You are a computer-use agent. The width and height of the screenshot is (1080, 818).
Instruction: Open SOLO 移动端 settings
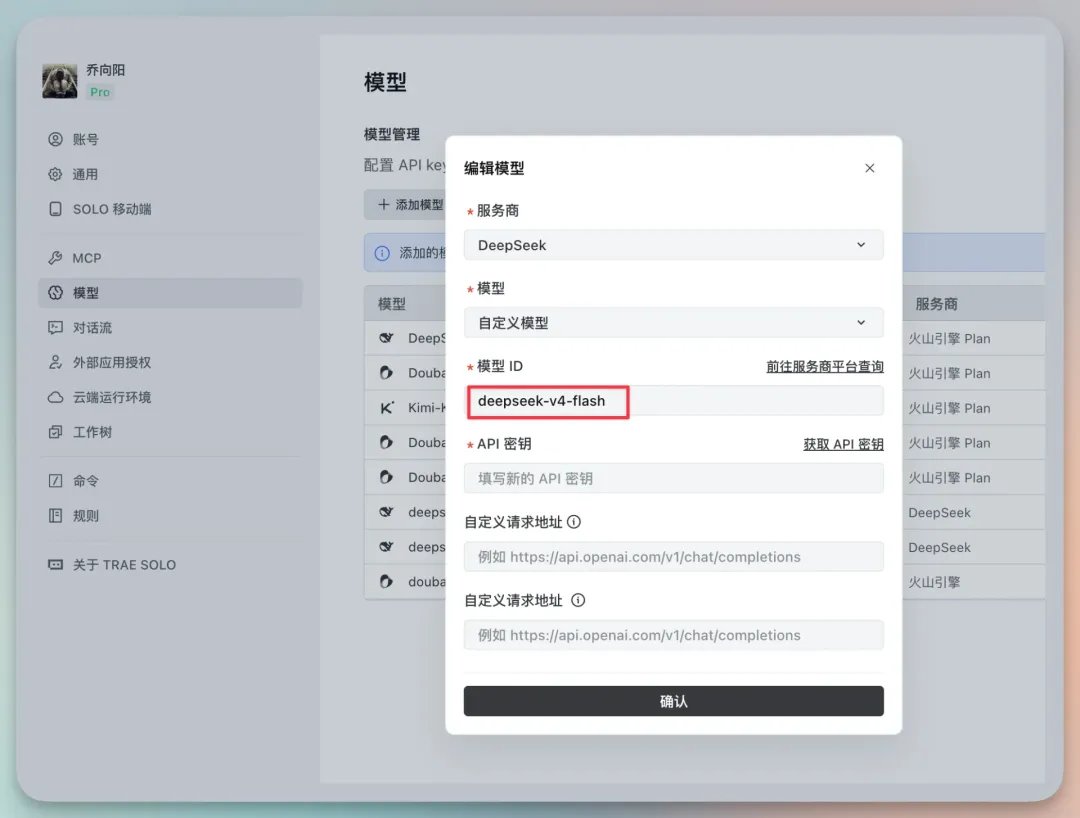170,209
